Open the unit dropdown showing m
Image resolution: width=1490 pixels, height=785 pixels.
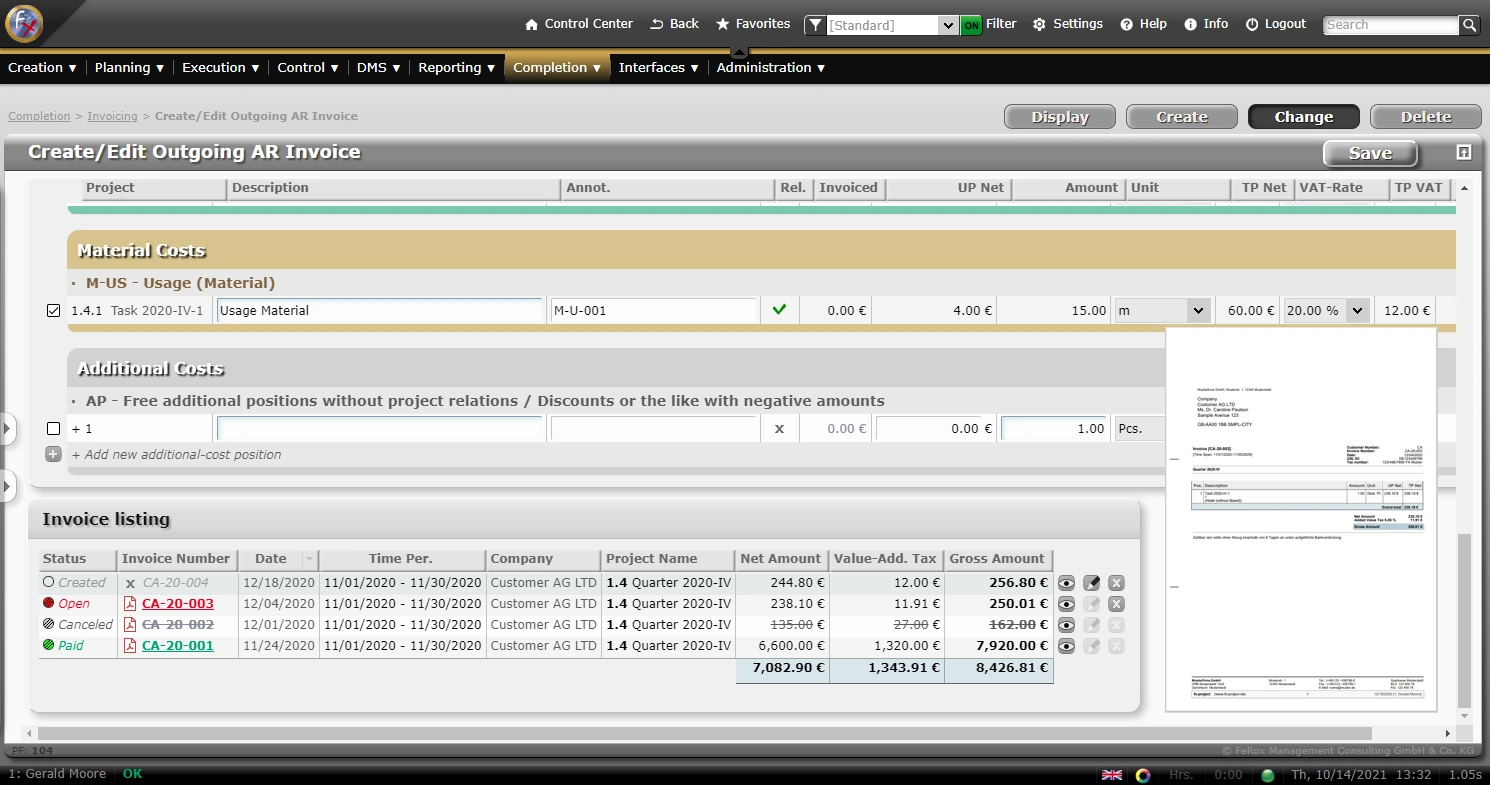(x=1197, y=311)
